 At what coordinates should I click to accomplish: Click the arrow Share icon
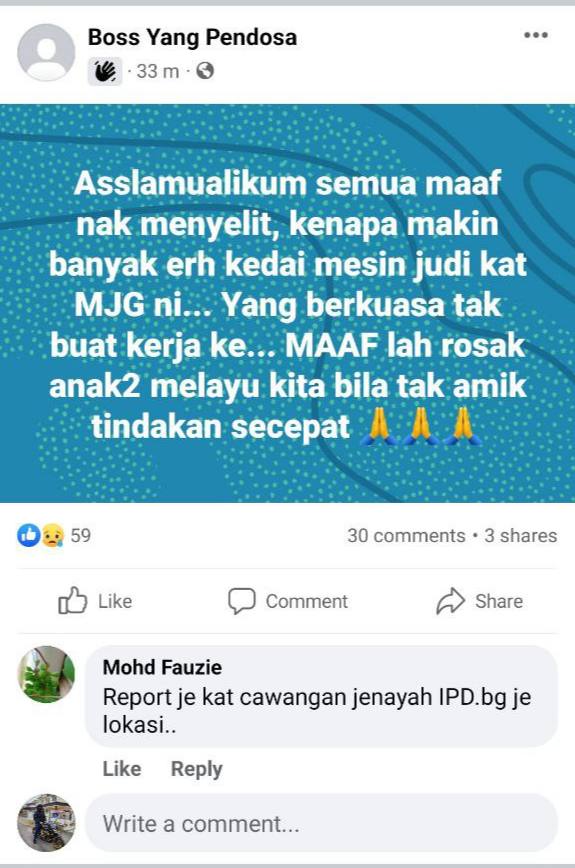click(x=450, y=601)
